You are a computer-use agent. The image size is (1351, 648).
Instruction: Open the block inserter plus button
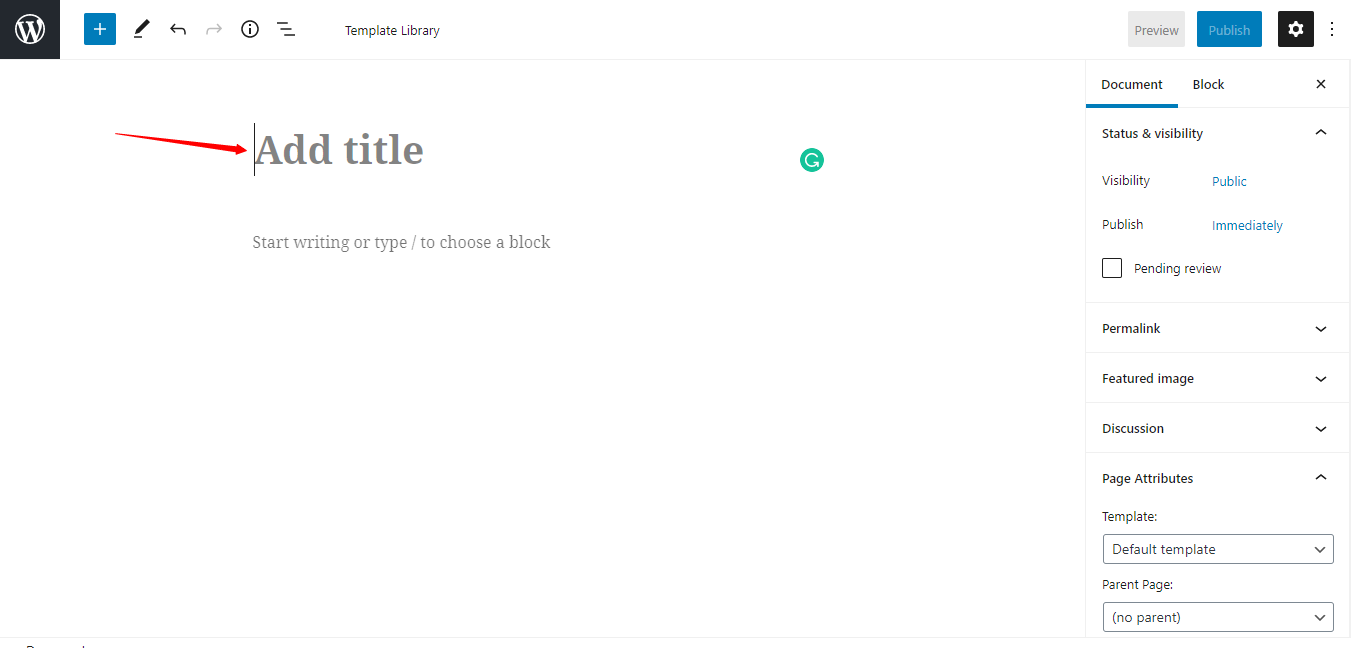(100, 29)
